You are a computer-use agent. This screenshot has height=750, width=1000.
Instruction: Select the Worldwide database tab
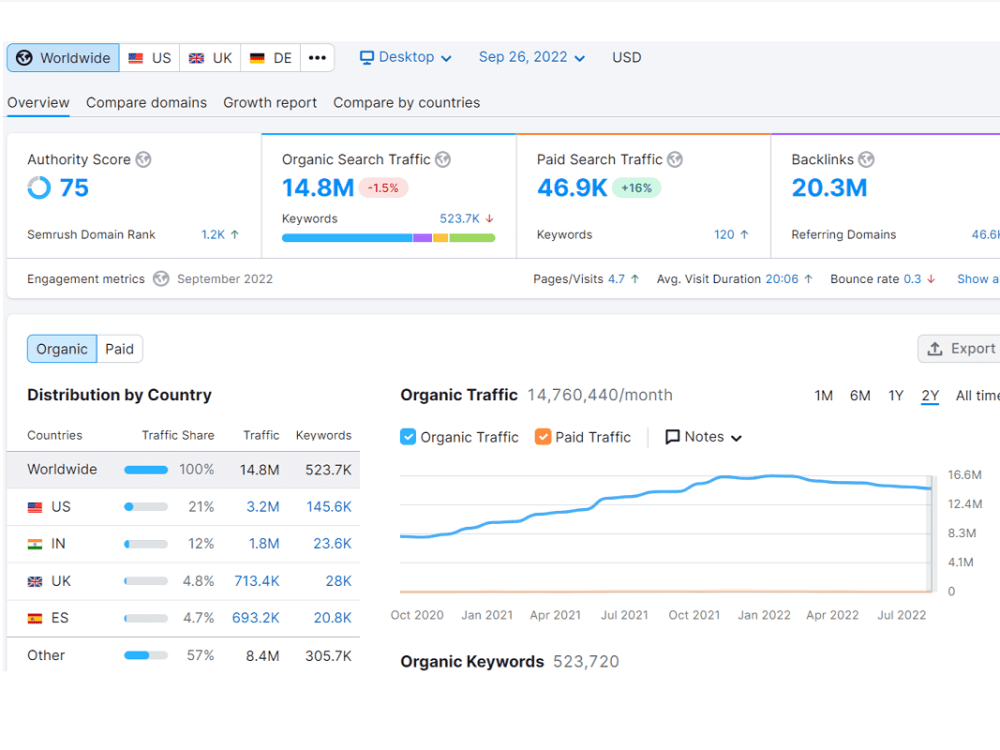point(63,58)
